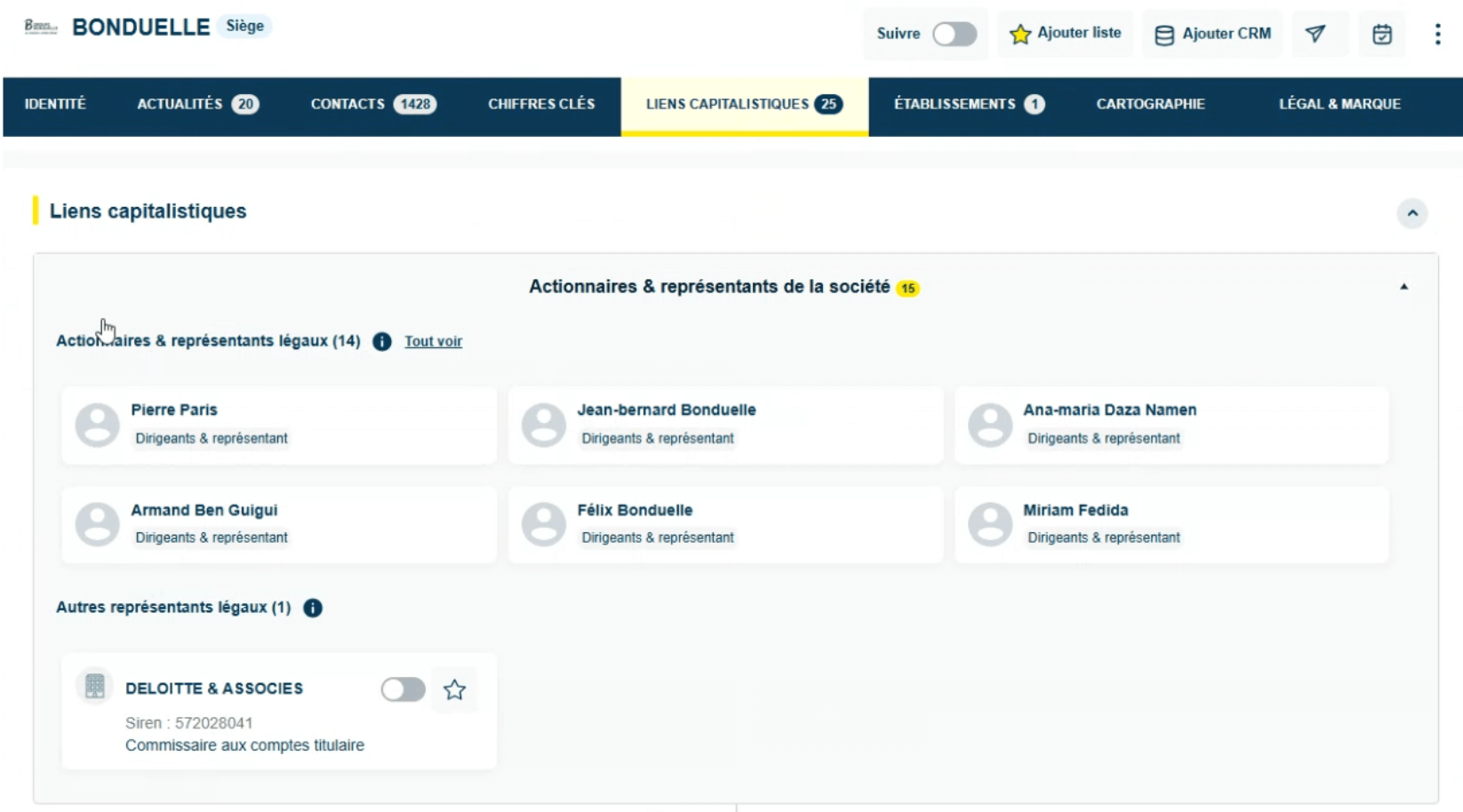Open the ÉTABLISSEMENTS tab

(x=970, y=105)
